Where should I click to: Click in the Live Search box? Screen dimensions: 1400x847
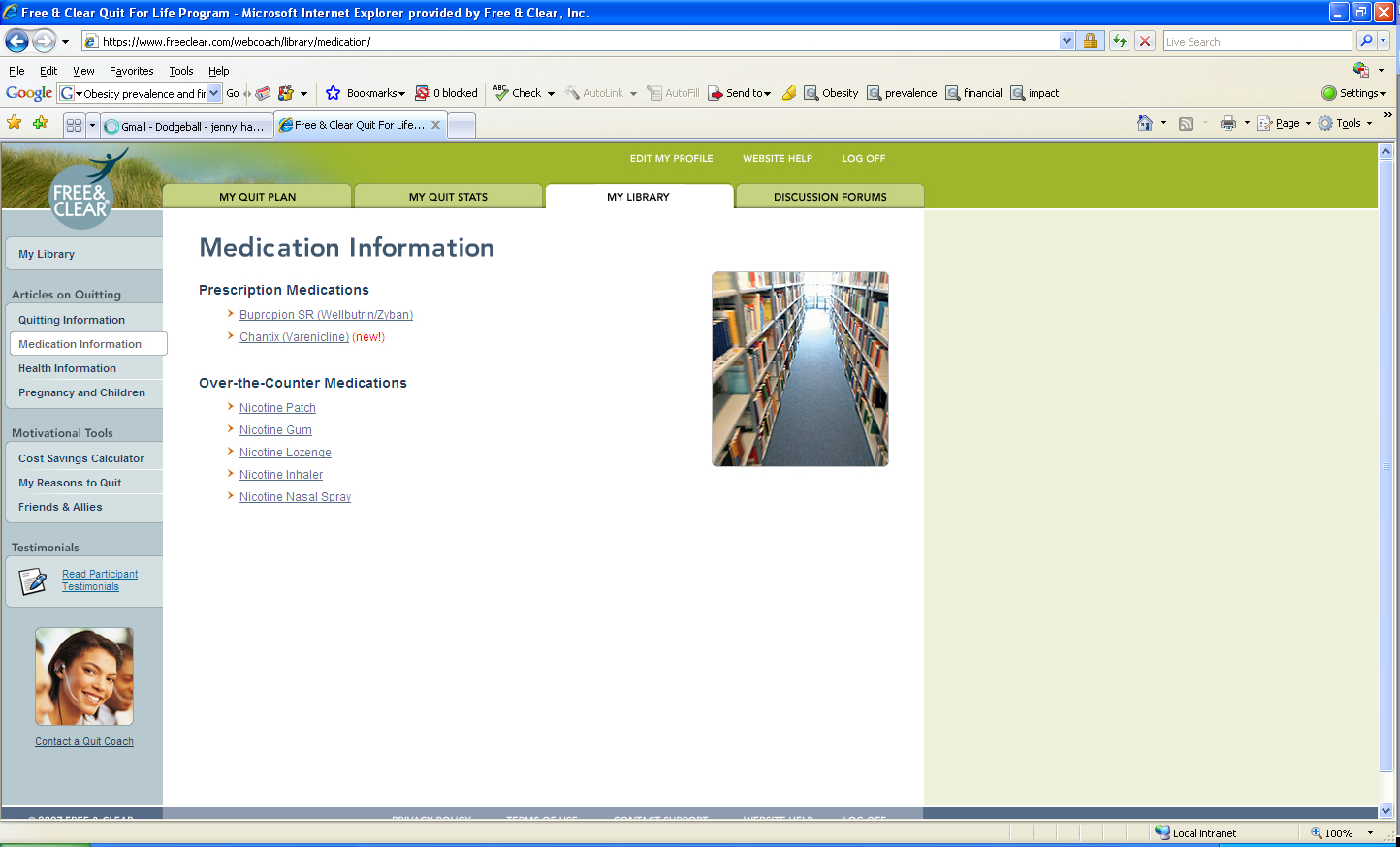coord(1256,41)
